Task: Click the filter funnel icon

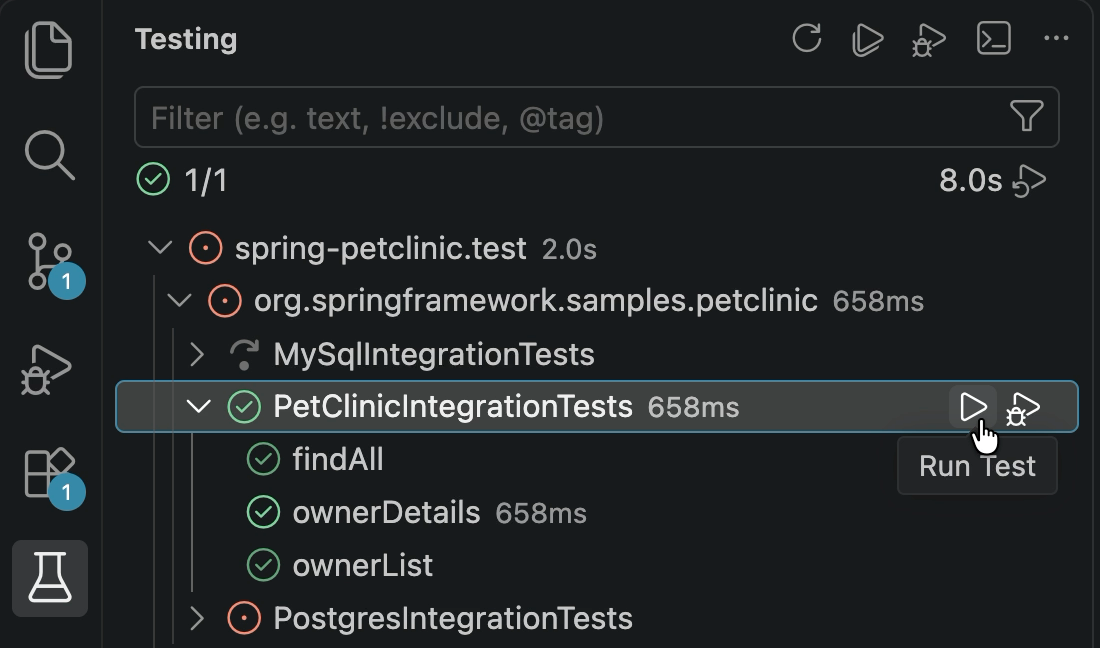Action: (x=1026, y=116)
